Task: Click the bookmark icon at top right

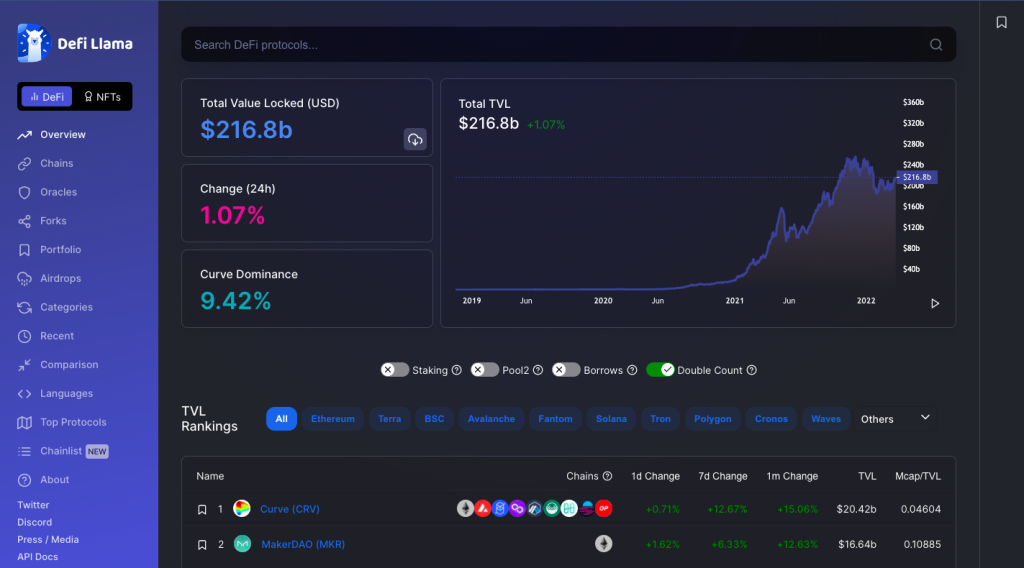Action: (x=1001, y=22)
